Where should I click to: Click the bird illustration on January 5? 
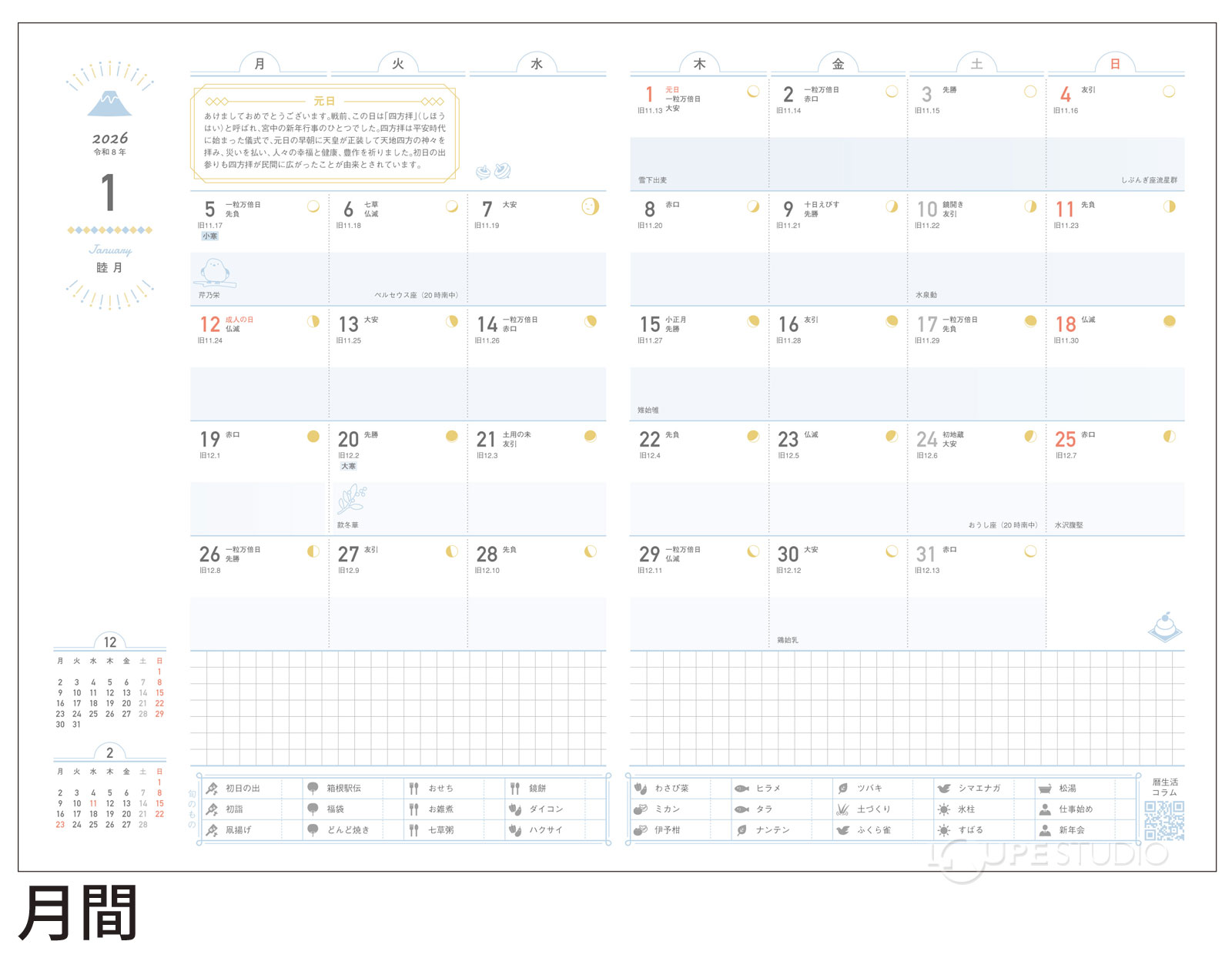(x=213, y=273)
